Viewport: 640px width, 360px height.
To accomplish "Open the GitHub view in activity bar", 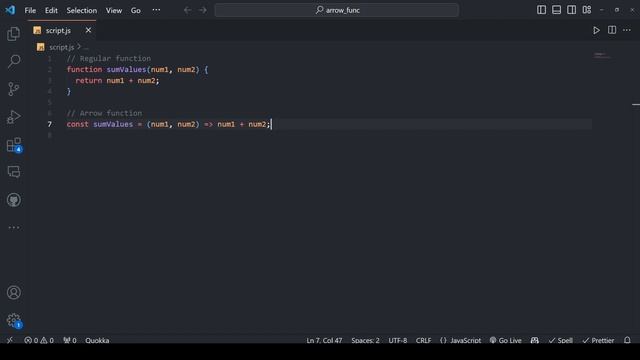I will (13, 200).
